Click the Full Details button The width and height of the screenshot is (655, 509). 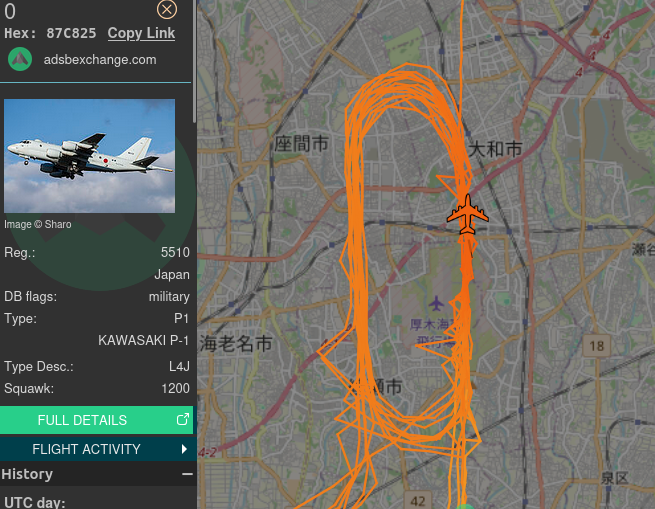pos(96,420)
